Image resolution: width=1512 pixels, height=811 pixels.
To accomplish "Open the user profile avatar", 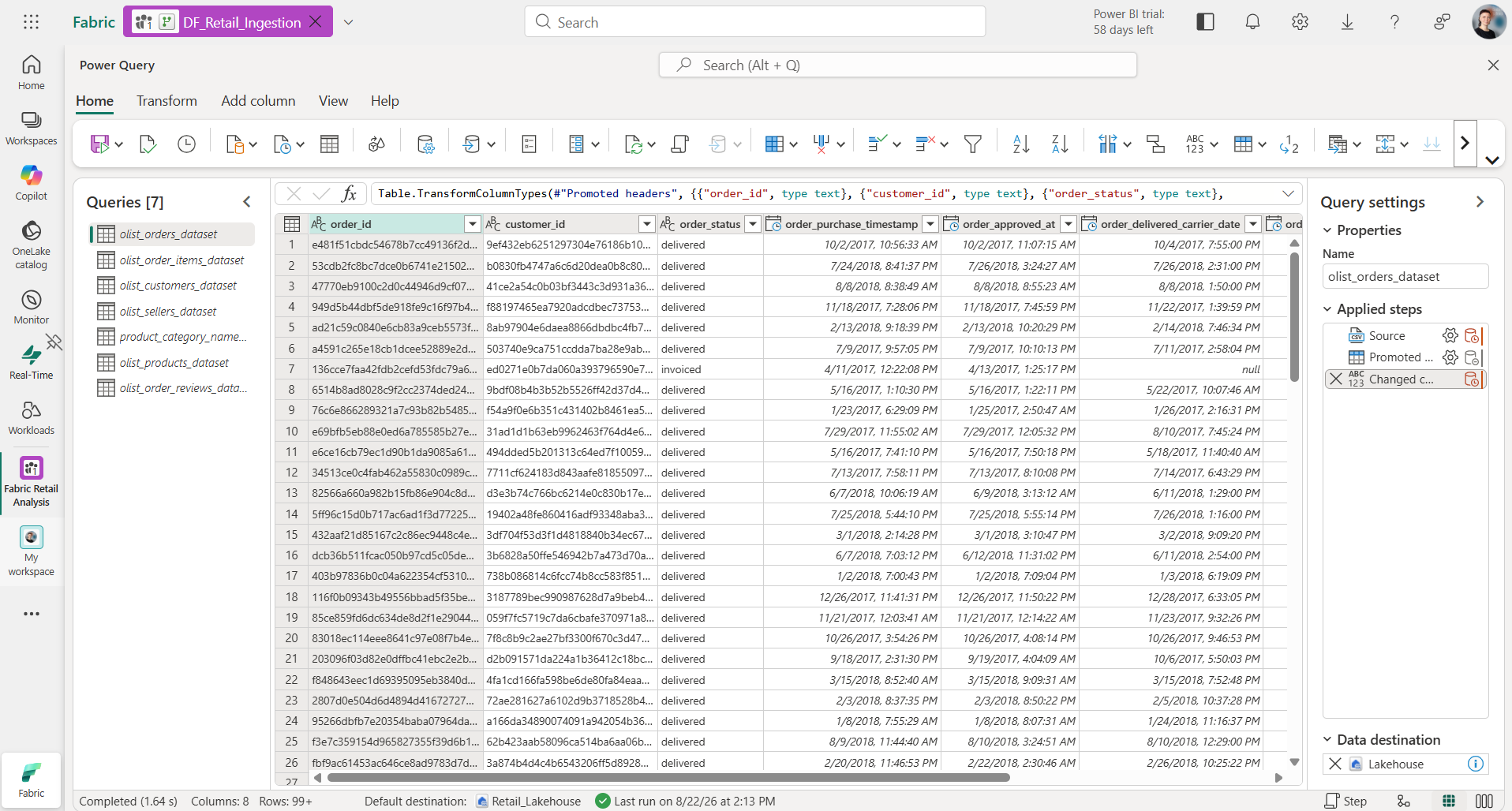I will pyautogui.click(x=1488, y=21).
